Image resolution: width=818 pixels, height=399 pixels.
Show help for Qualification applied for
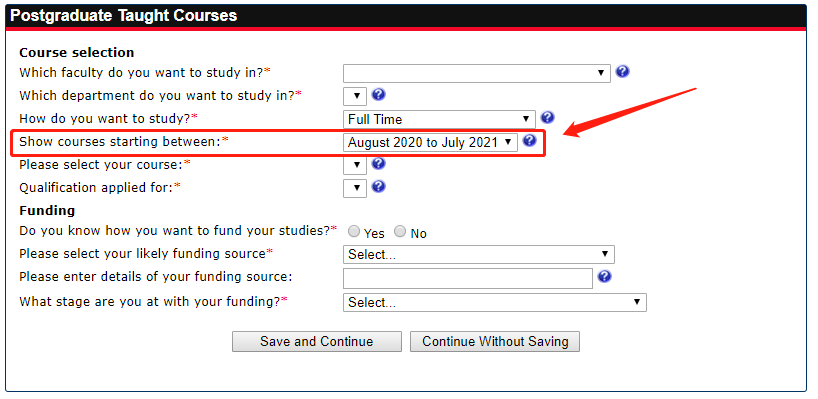point(378,186)
